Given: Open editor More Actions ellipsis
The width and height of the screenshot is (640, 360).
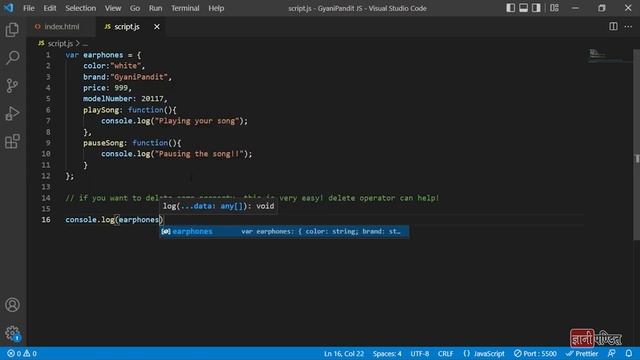Looking at the screenshot, I should 628,27.
